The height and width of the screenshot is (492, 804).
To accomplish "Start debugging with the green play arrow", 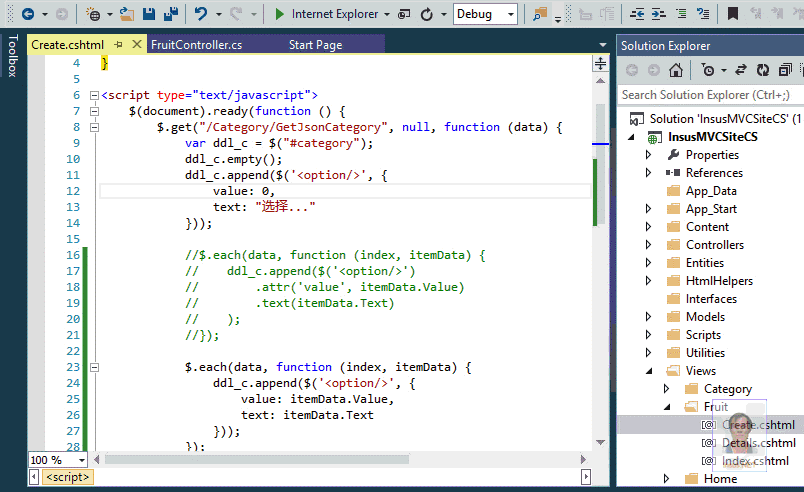I will [x=279, y=14].
